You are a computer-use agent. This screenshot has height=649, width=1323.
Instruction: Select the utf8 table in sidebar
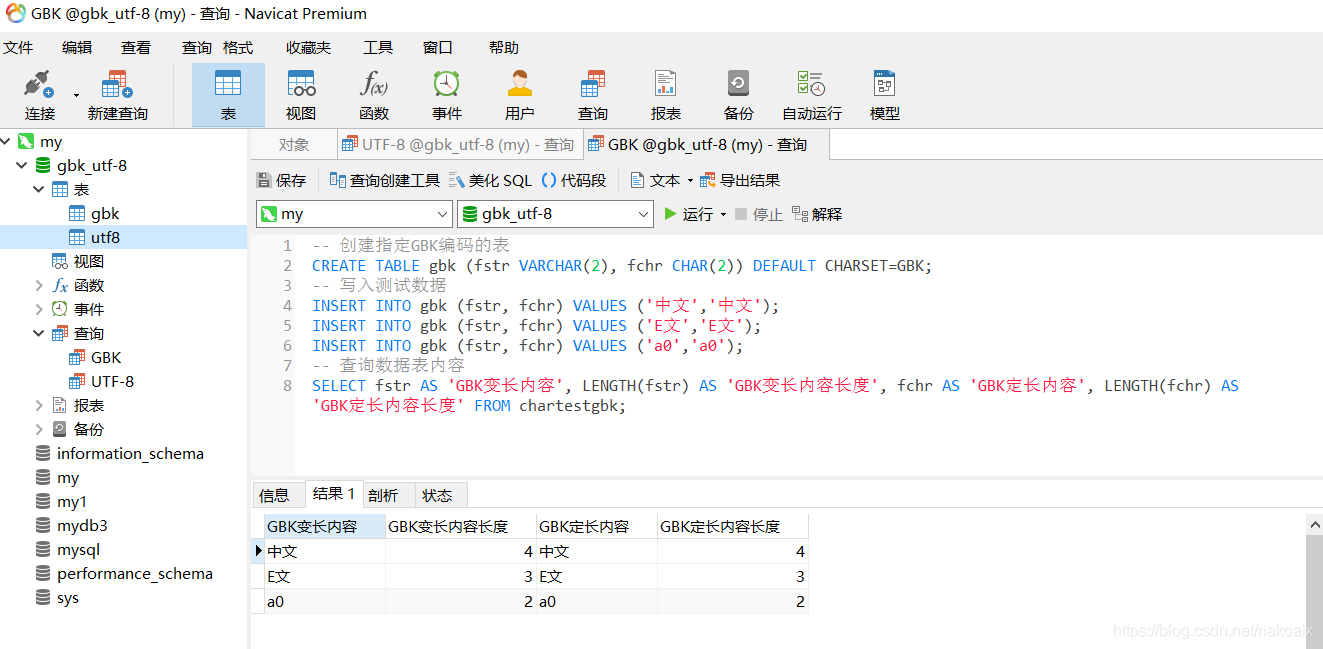tap(104, 237)
